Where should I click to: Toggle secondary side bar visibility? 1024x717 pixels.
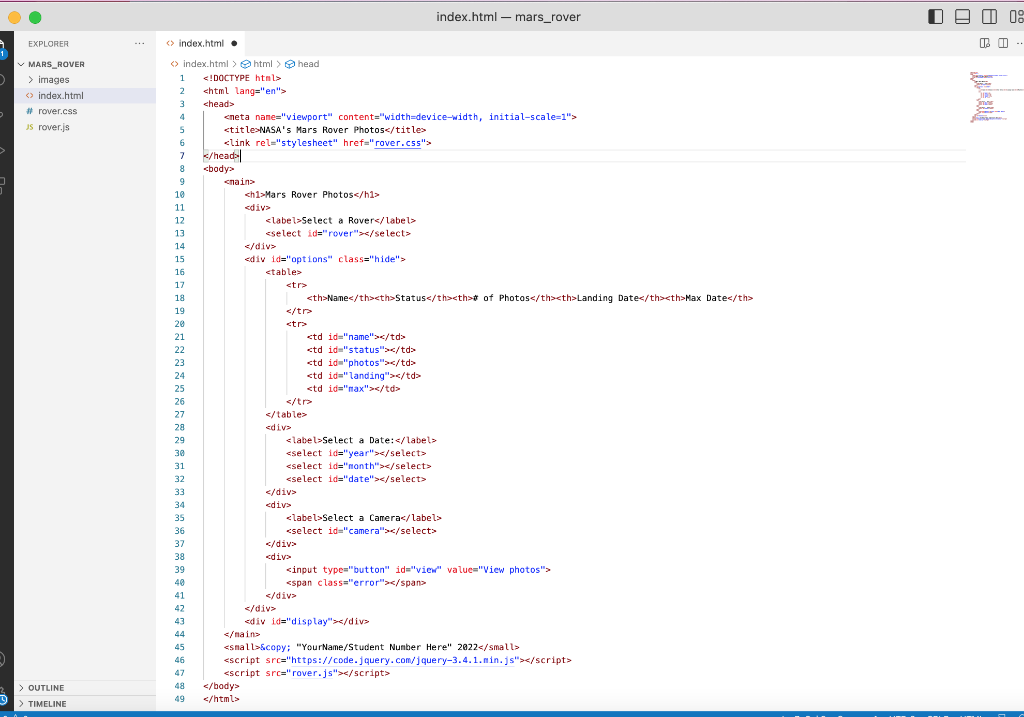coord(989,17)
